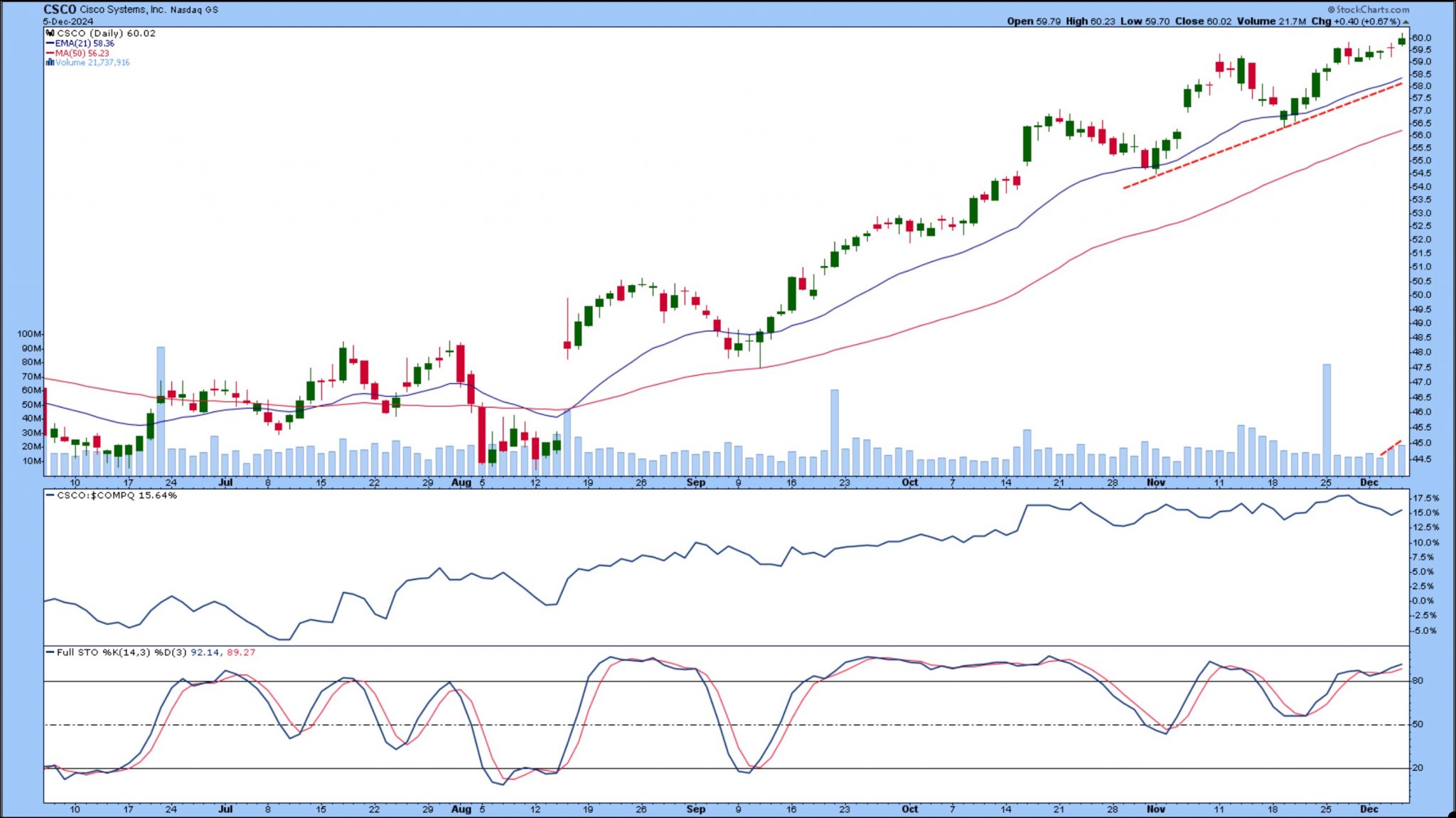Click 'Dec' on the price panel date axis
1456x818 pixels.
point(1369,483)
